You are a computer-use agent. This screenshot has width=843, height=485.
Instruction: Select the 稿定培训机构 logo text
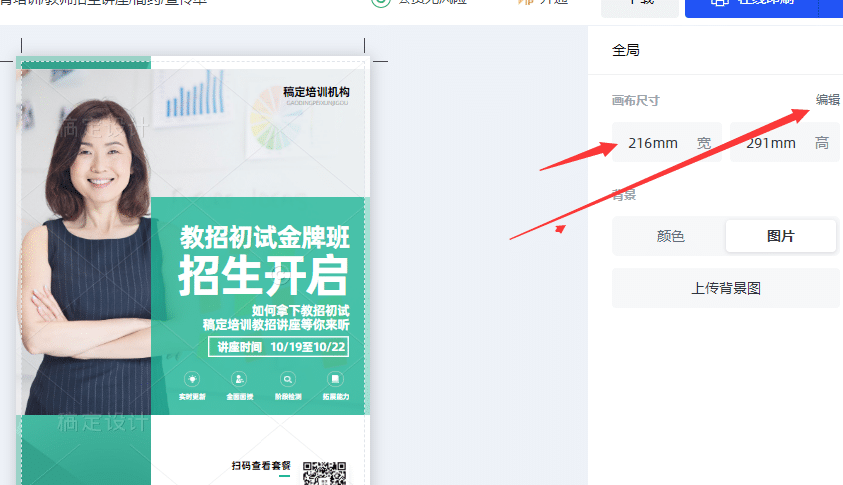tap(317, 92)
